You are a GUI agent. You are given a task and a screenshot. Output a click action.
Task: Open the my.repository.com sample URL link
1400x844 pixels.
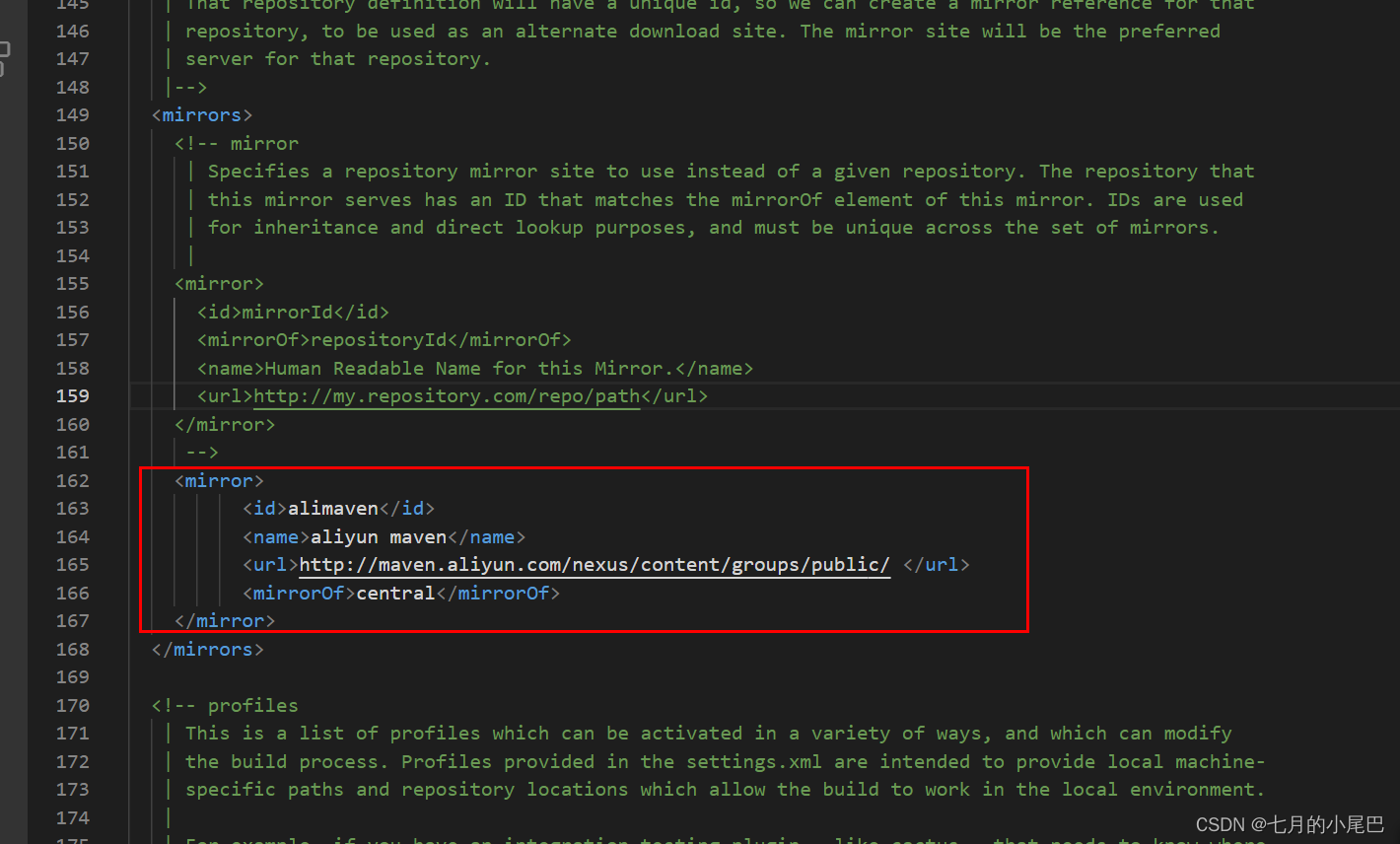click(x=447, y=396)
